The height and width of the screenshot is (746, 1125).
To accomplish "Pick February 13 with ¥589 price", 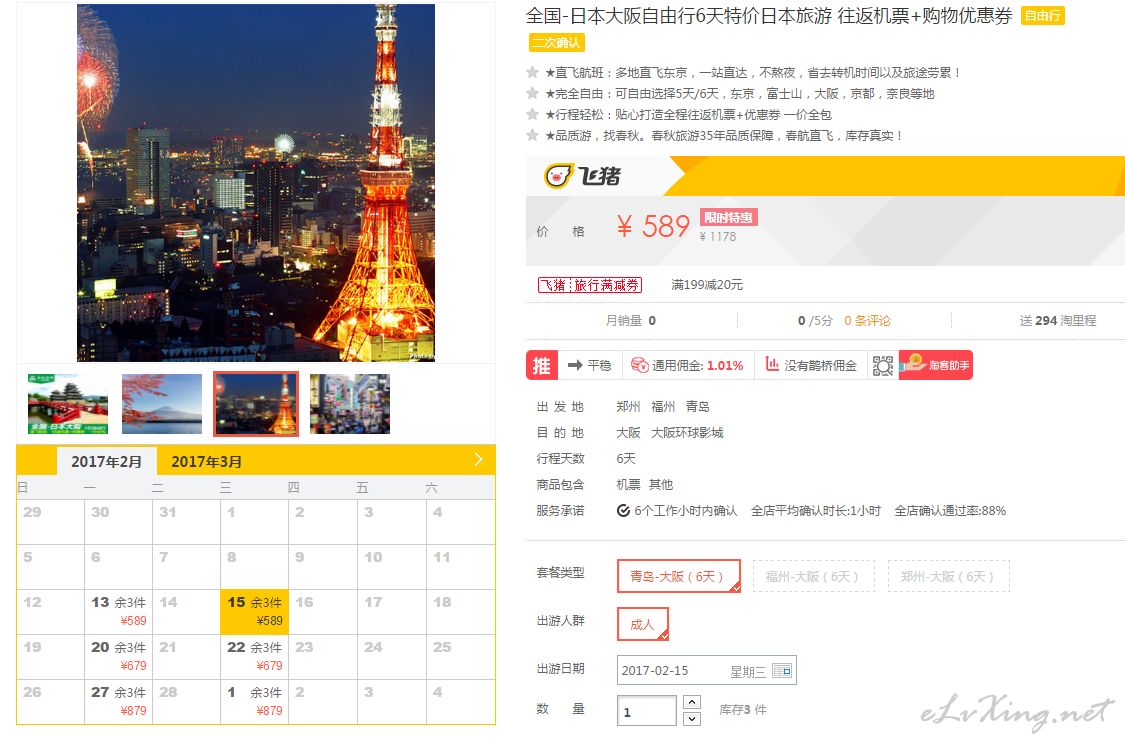I will click(x=118, y=612).
